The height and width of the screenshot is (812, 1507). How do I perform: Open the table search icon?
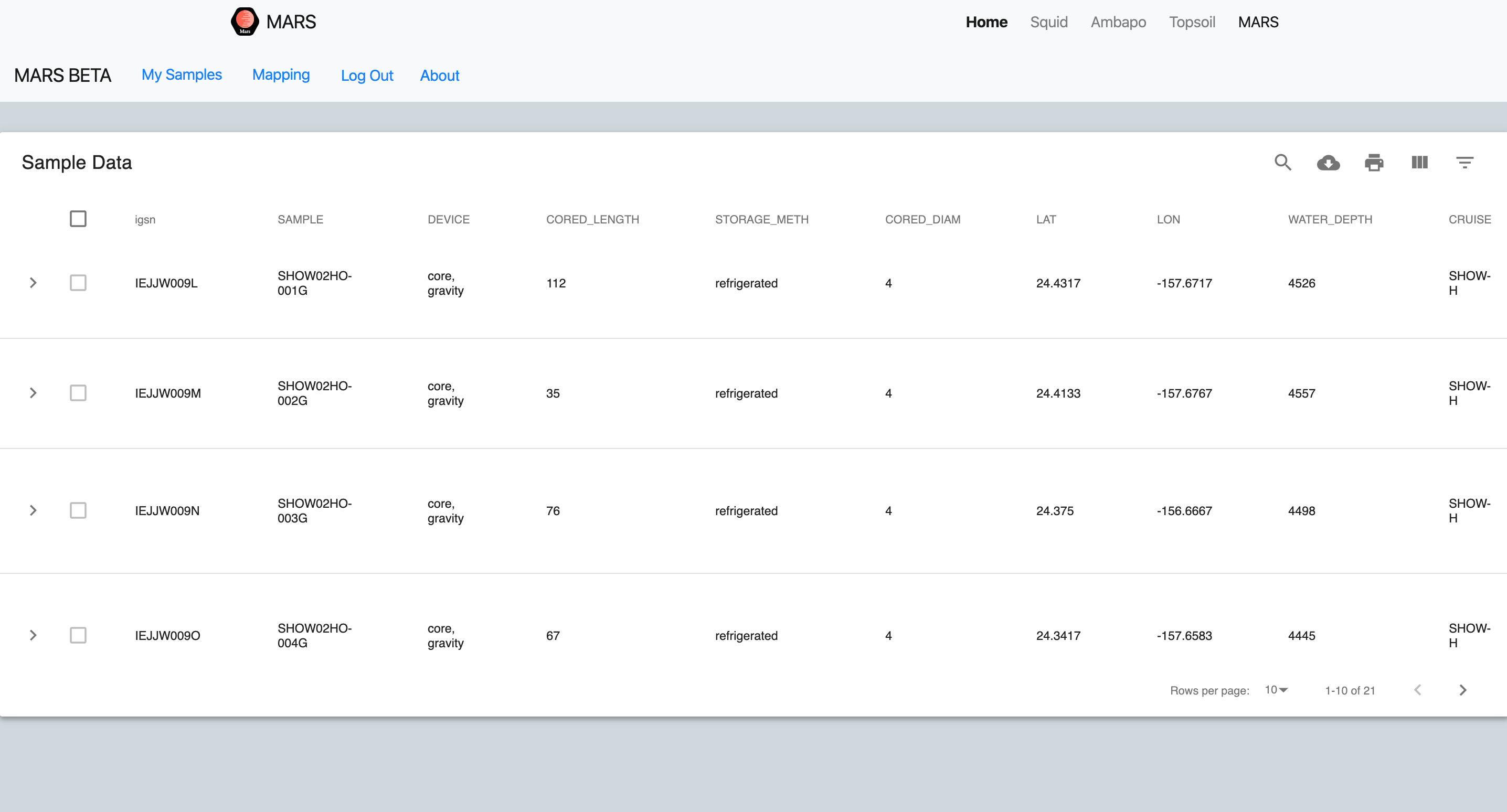tap(1283, 162)
